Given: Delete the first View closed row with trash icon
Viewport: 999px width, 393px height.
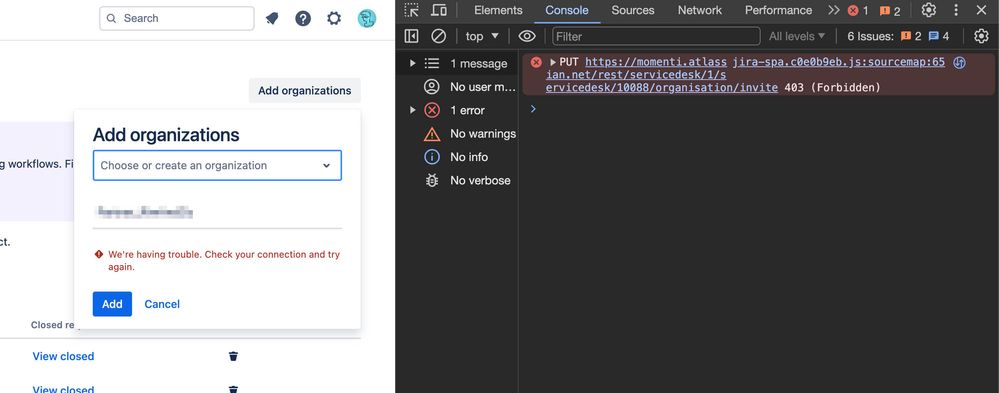Looking at the screenshot, I should click(233, 356).
